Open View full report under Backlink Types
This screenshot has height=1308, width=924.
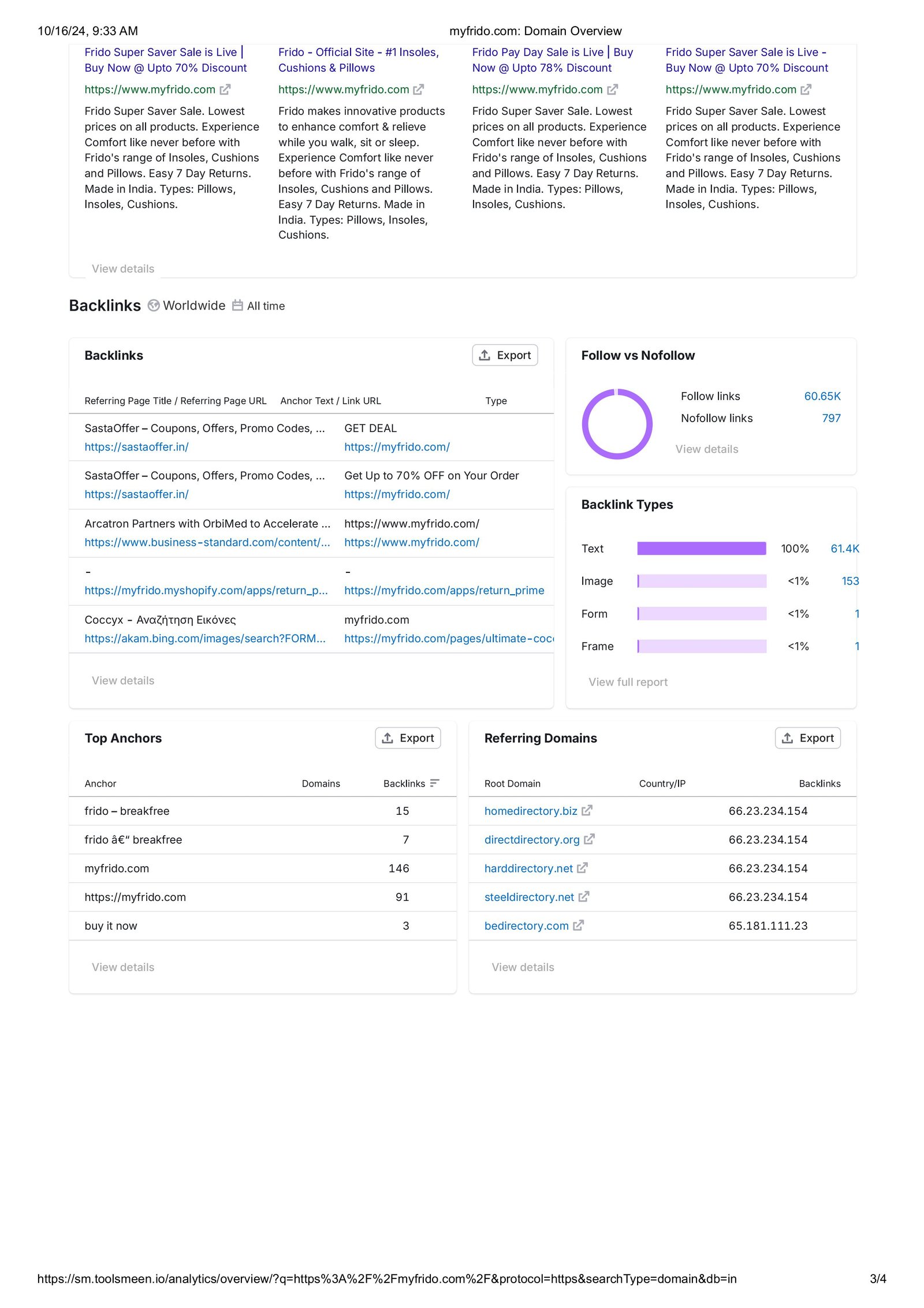628,682
